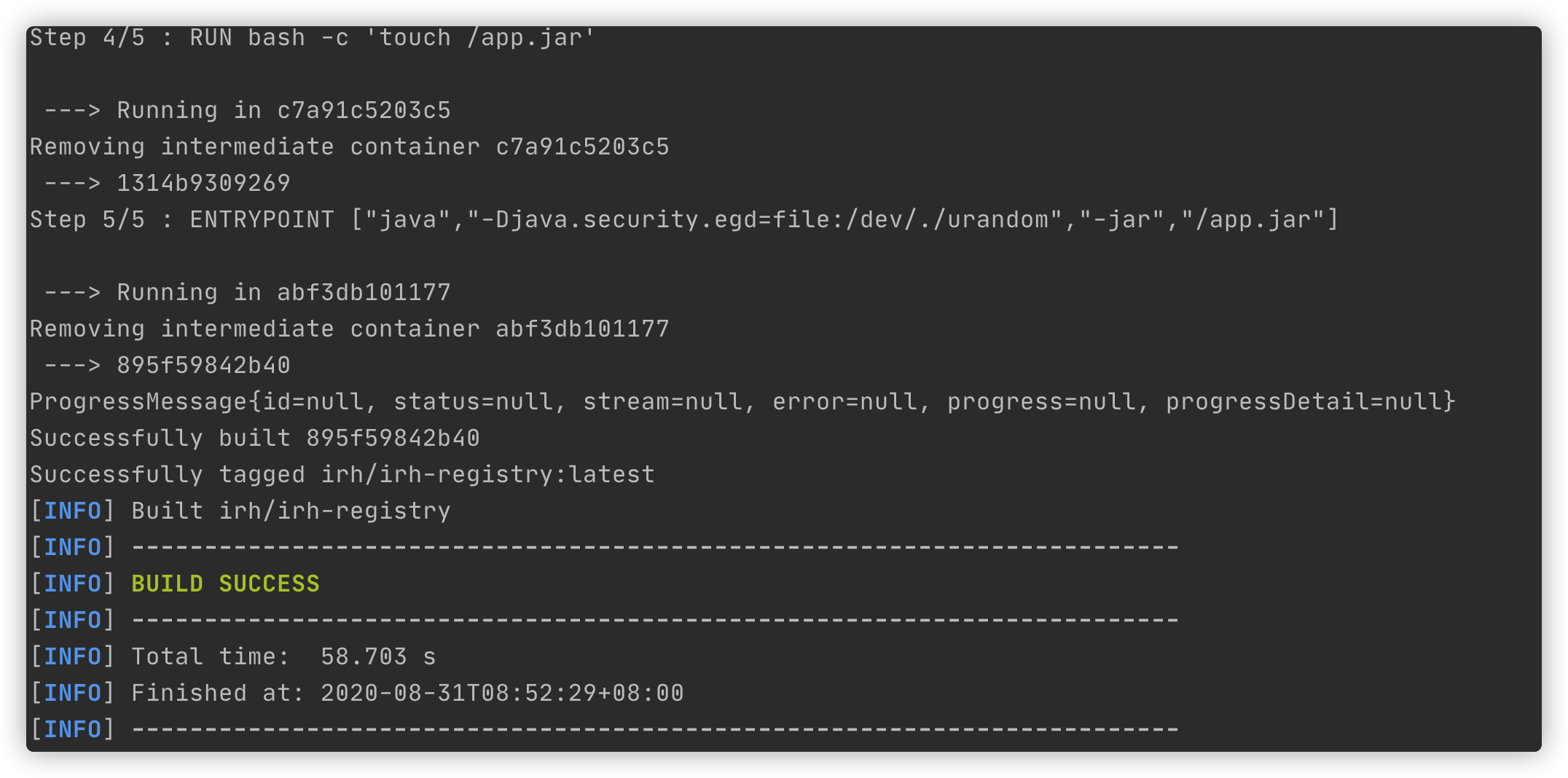
Task: Click 'Removing intermediate container c7a91c5203c5' line
Action: click(x=349, y=147)
